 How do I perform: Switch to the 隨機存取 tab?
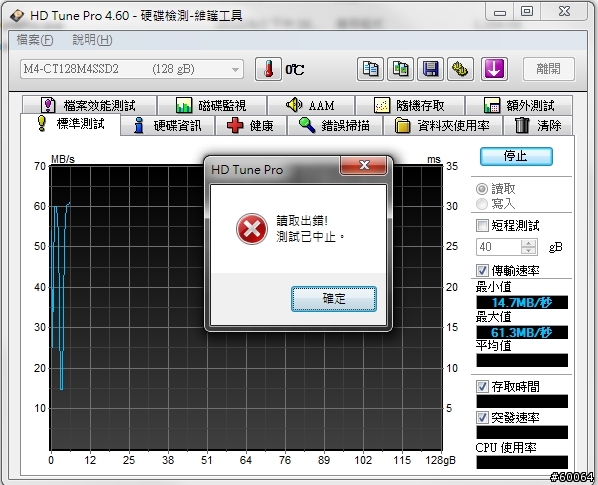410,105
